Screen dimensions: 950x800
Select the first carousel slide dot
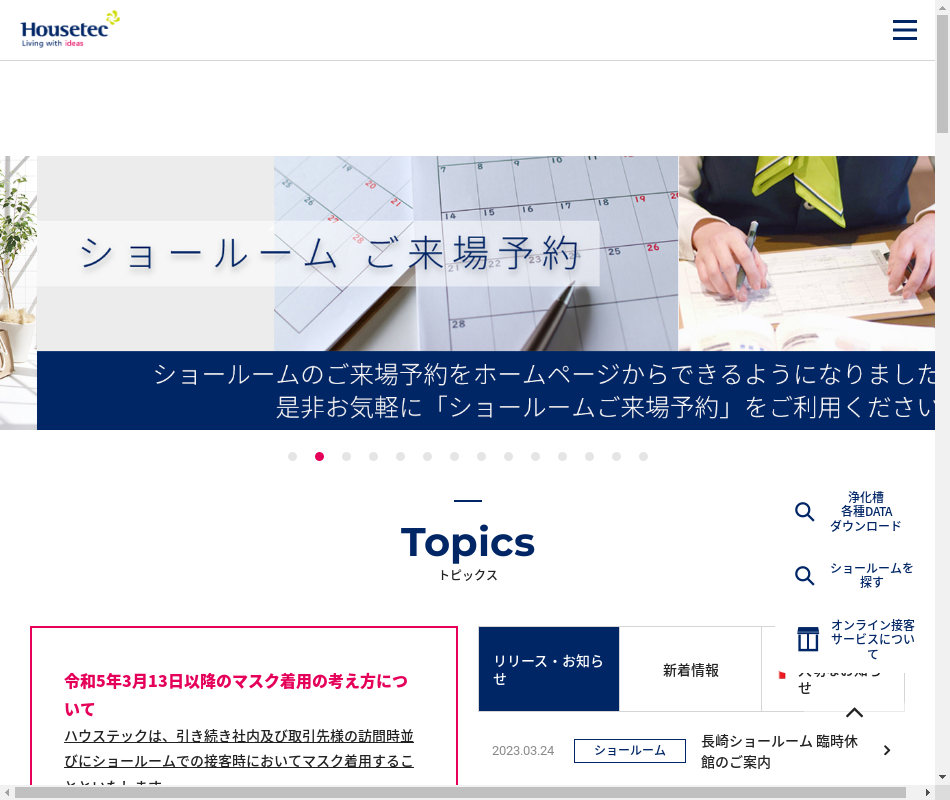pyautogui.click(x=292, y=456)
